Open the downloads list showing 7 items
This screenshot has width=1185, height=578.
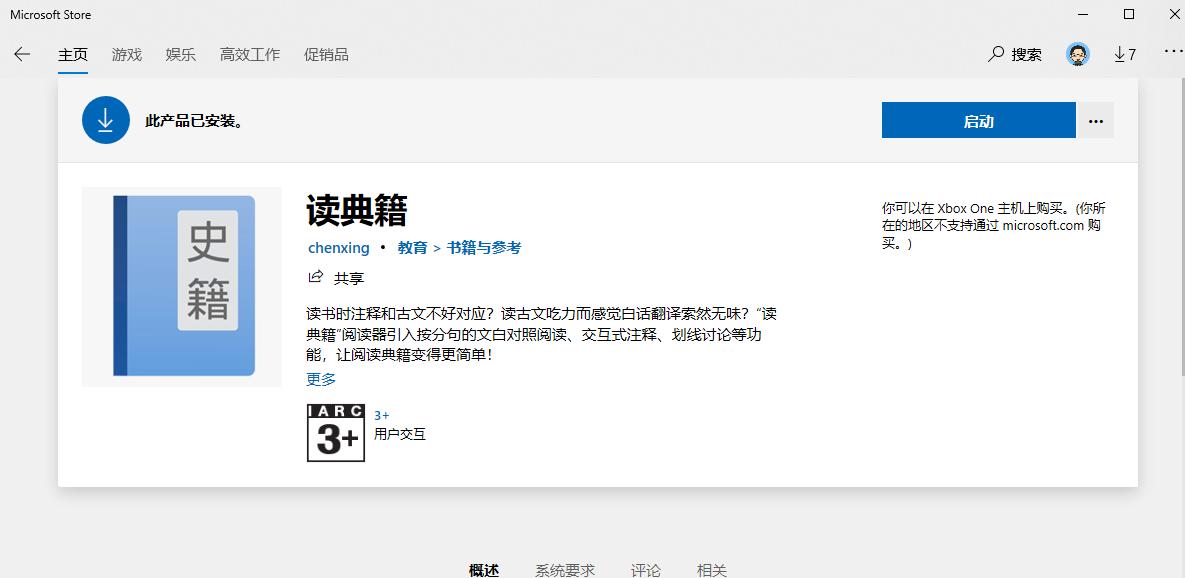(x=1125, y=54)
